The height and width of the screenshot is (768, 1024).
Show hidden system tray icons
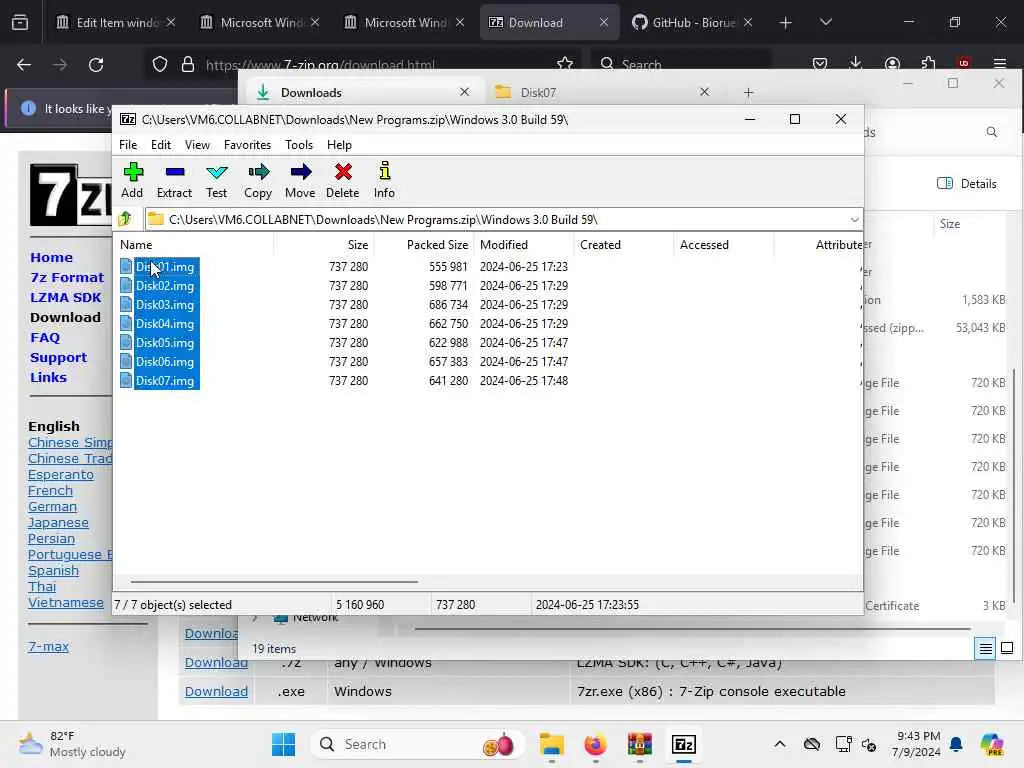(x=780, y=744)
